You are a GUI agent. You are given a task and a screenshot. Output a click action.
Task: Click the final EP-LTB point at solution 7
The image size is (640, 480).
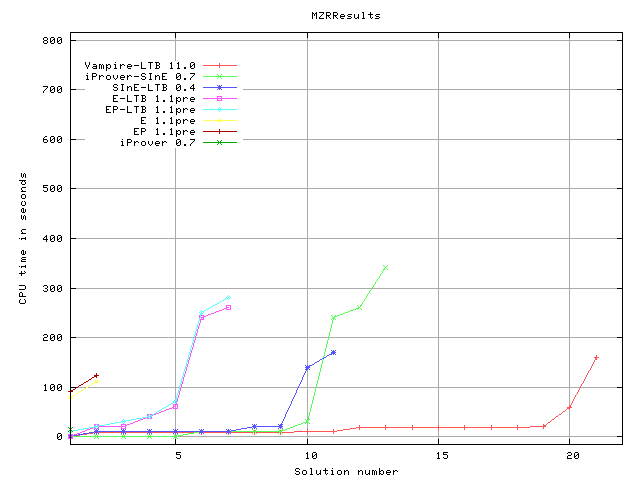[x=228, y=298]
